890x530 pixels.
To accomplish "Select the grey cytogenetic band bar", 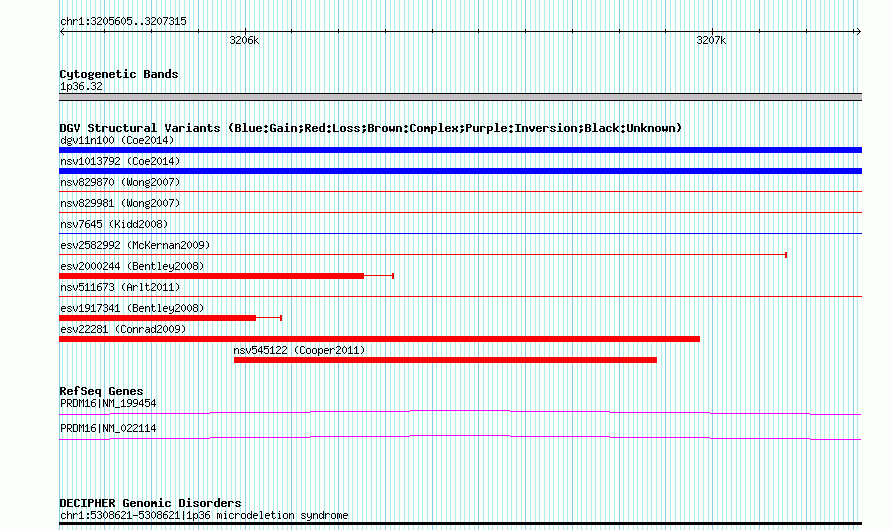I will [460, 97].
